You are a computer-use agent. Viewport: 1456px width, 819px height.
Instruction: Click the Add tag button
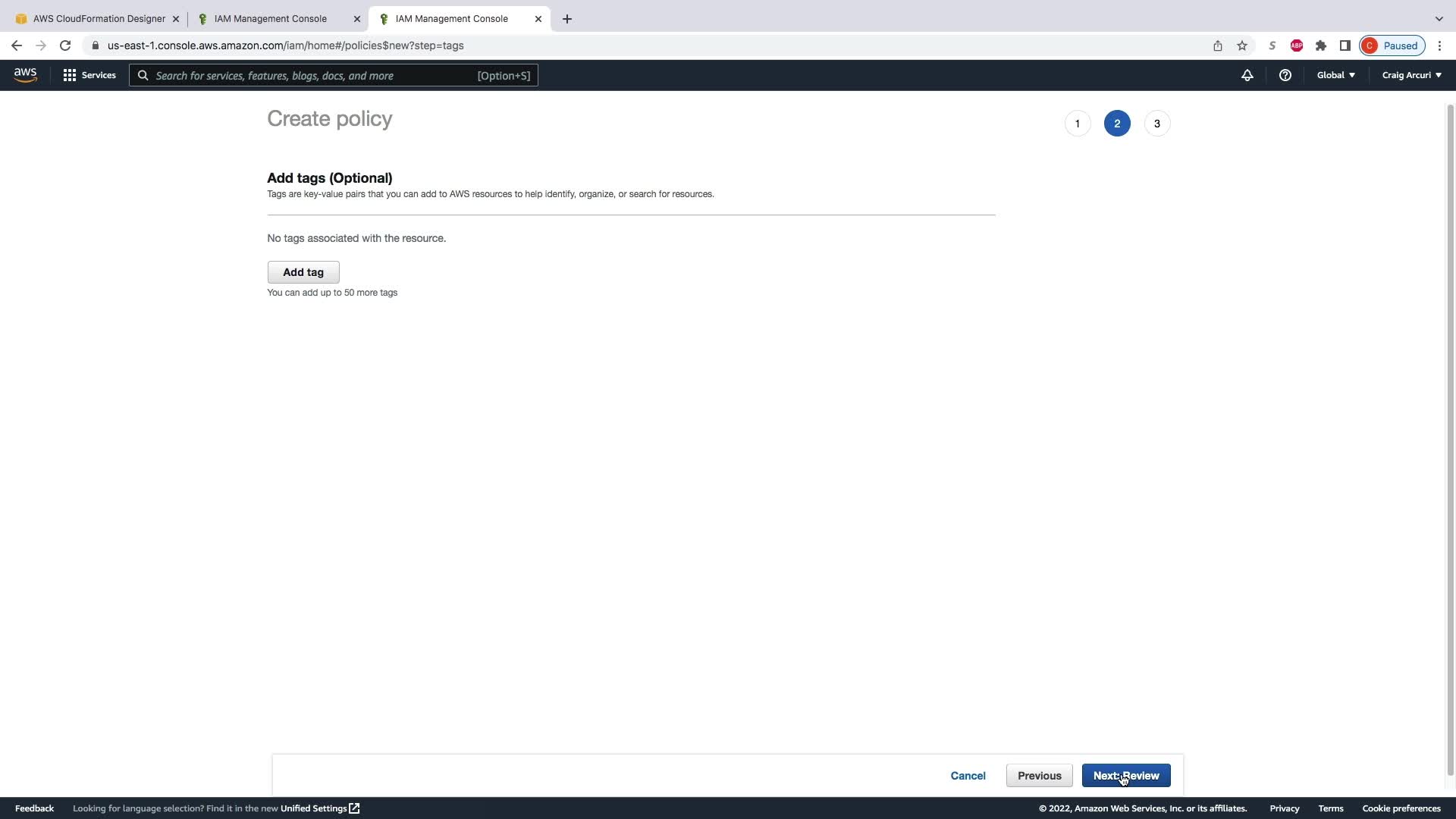pos(303,272)
